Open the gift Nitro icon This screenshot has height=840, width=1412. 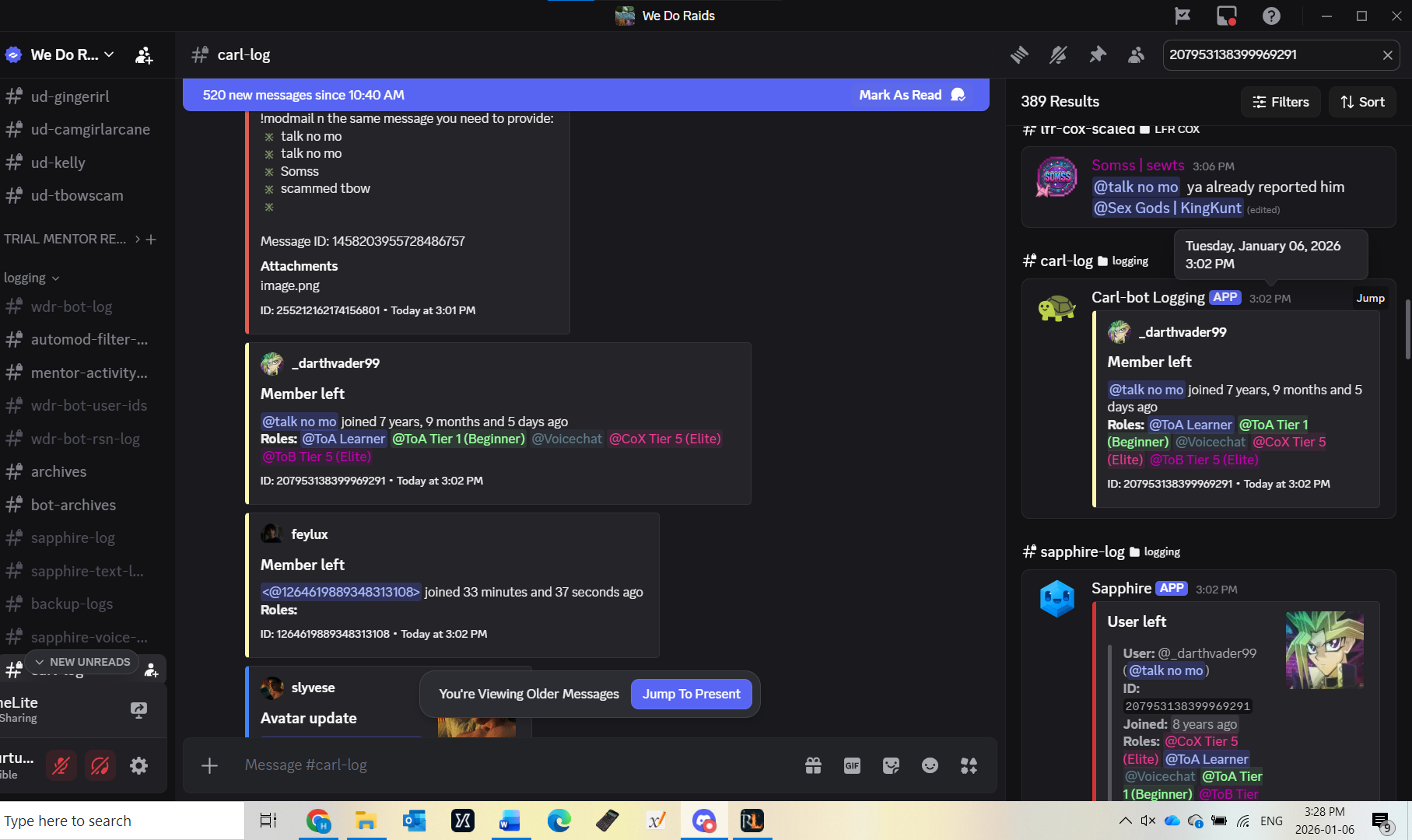tap(813, 766)
